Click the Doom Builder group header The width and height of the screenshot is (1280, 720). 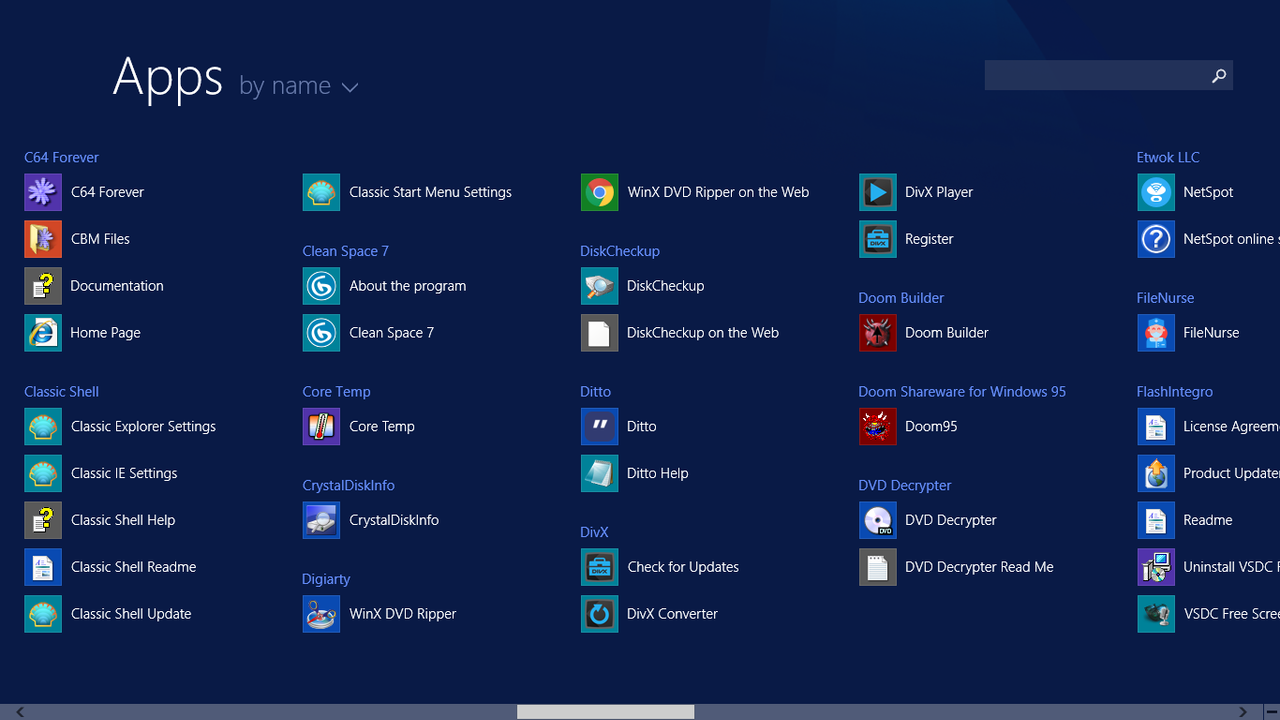pos(901,298)
